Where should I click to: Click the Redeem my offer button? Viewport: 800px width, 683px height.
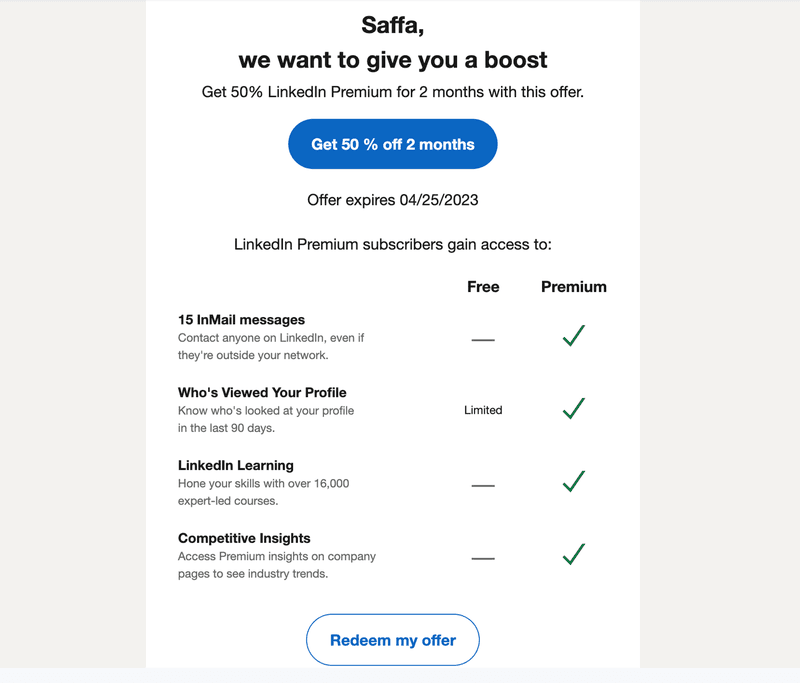tap(392, 639)
